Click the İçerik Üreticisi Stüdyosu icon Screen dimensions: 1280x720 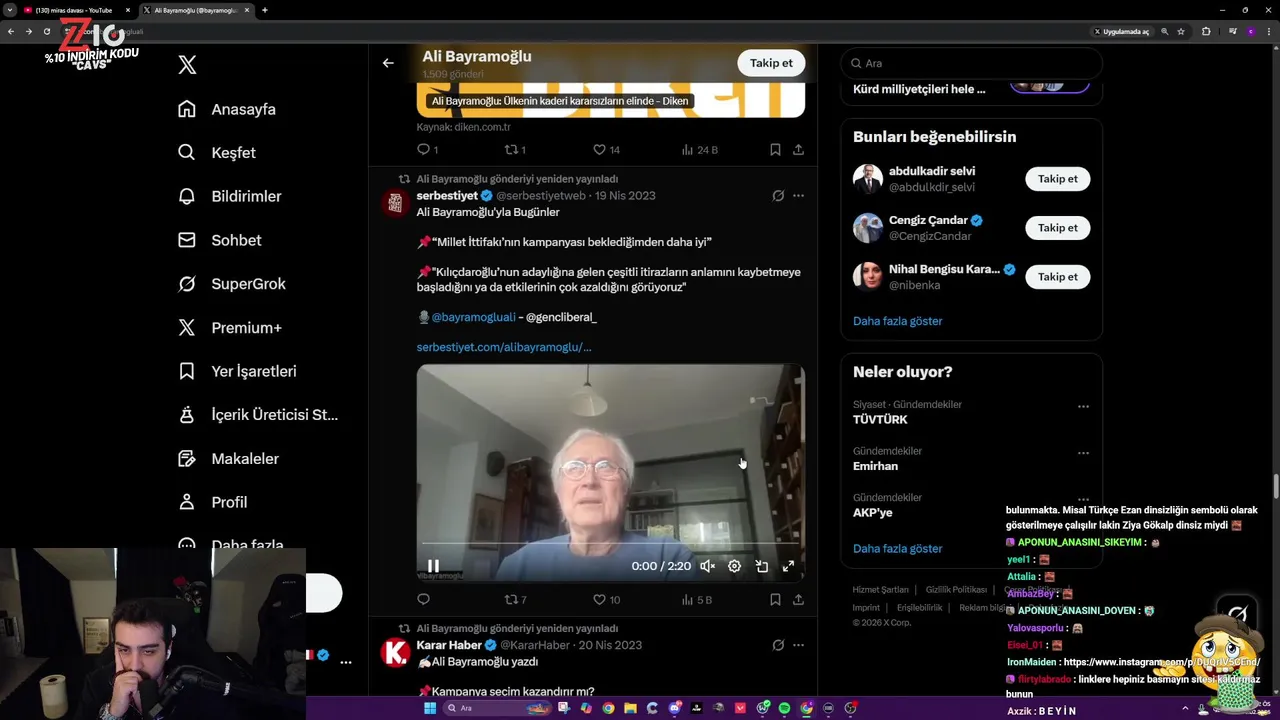187,414
